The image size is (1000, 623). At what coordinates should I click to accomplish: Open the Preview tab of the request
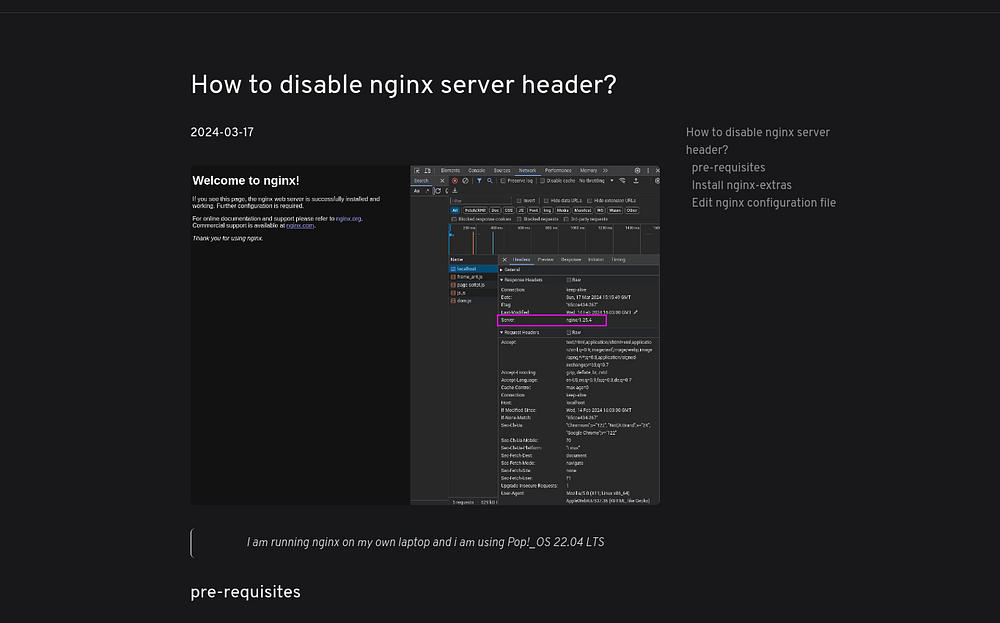[546, 260]
